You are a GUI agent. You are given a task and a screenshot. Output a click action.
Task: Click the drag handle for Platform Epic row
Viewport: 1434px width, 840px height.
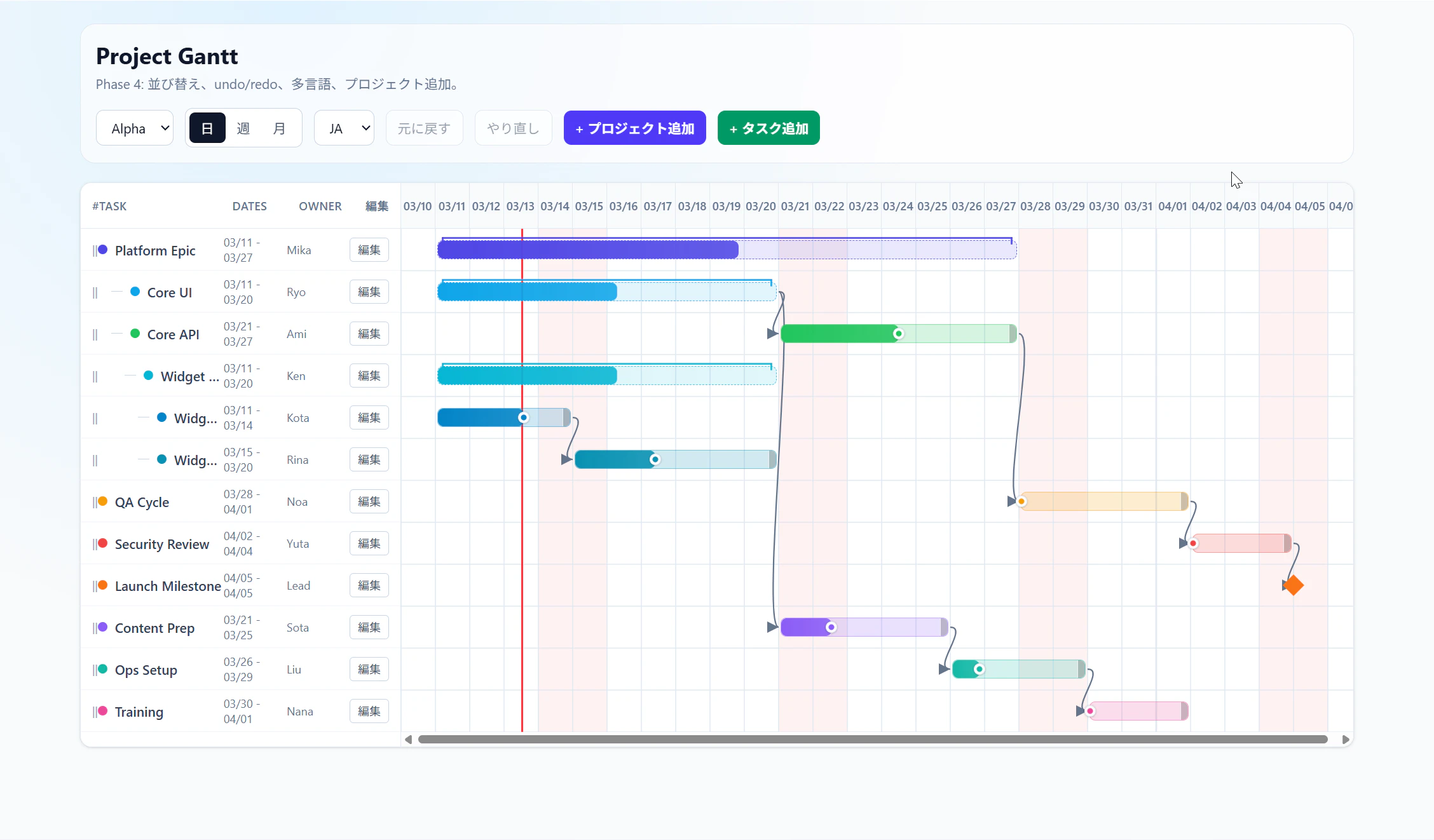click(95, 250)
